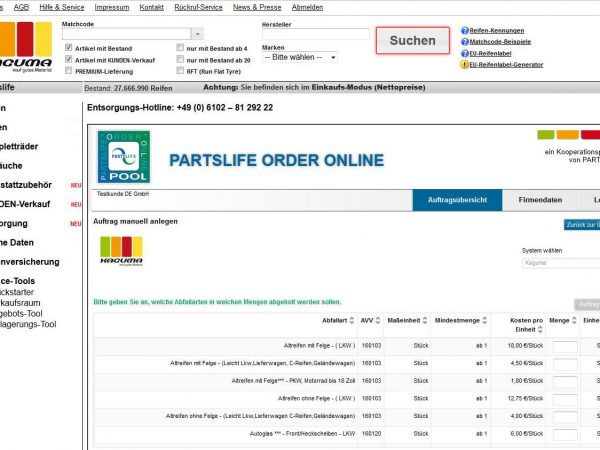
Task: Click the Kaguma logo in page header
Action: [25, 47]
